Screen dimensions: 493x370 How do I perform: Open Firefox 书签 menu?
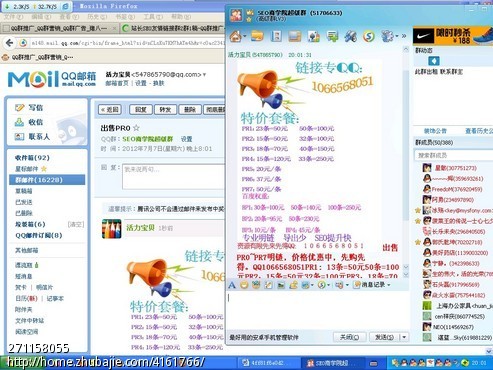tap(125, 17)
